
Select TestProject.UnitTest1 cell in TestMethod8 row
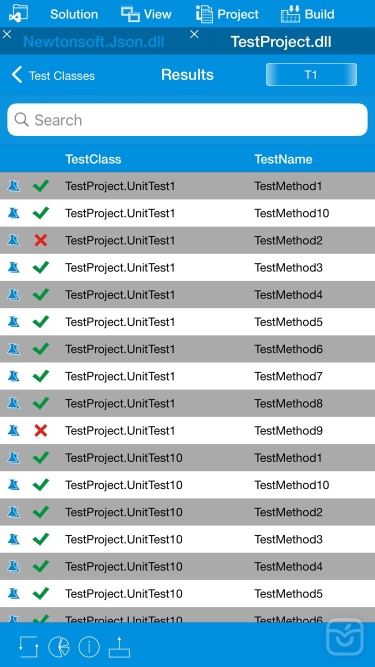[120, 403]
